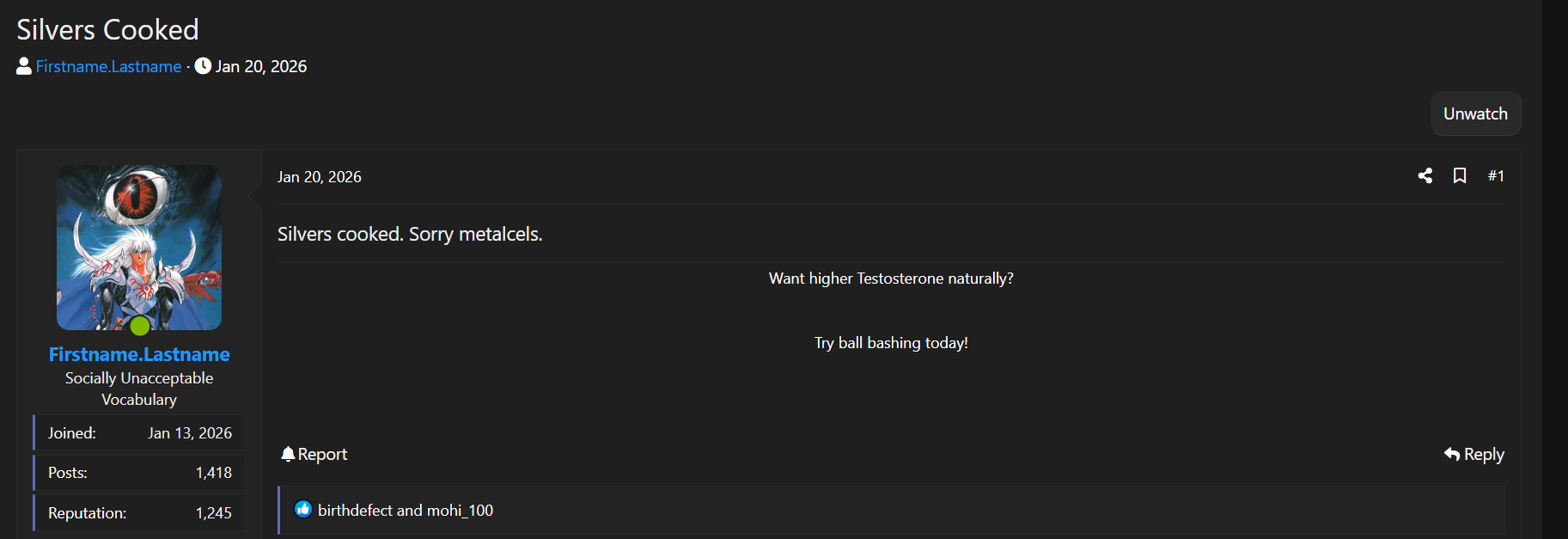Click the Silvers Cooked thread title

tap(107, 30)
